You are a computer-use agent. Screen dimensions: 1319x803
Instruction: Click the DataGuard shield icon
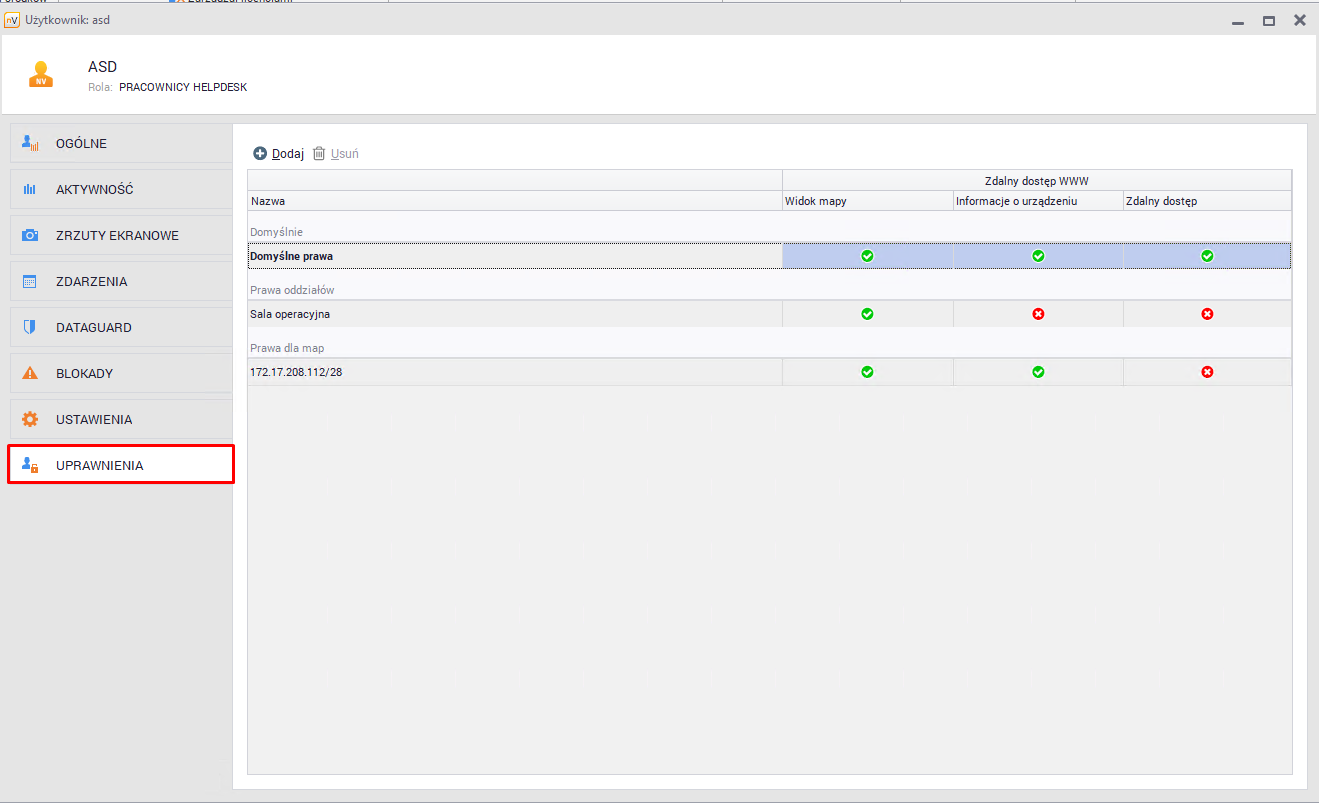coord(30,327)
